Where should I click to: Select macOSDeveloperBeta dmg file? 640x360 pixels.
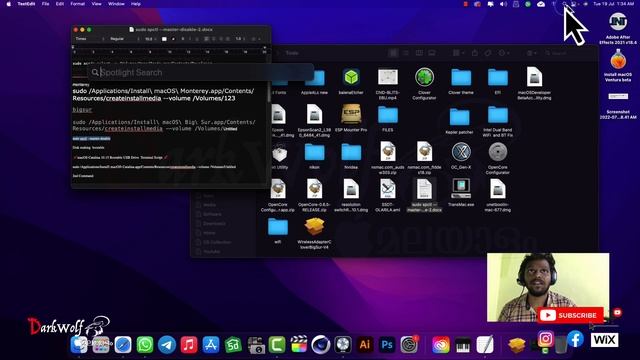[534, 77]
